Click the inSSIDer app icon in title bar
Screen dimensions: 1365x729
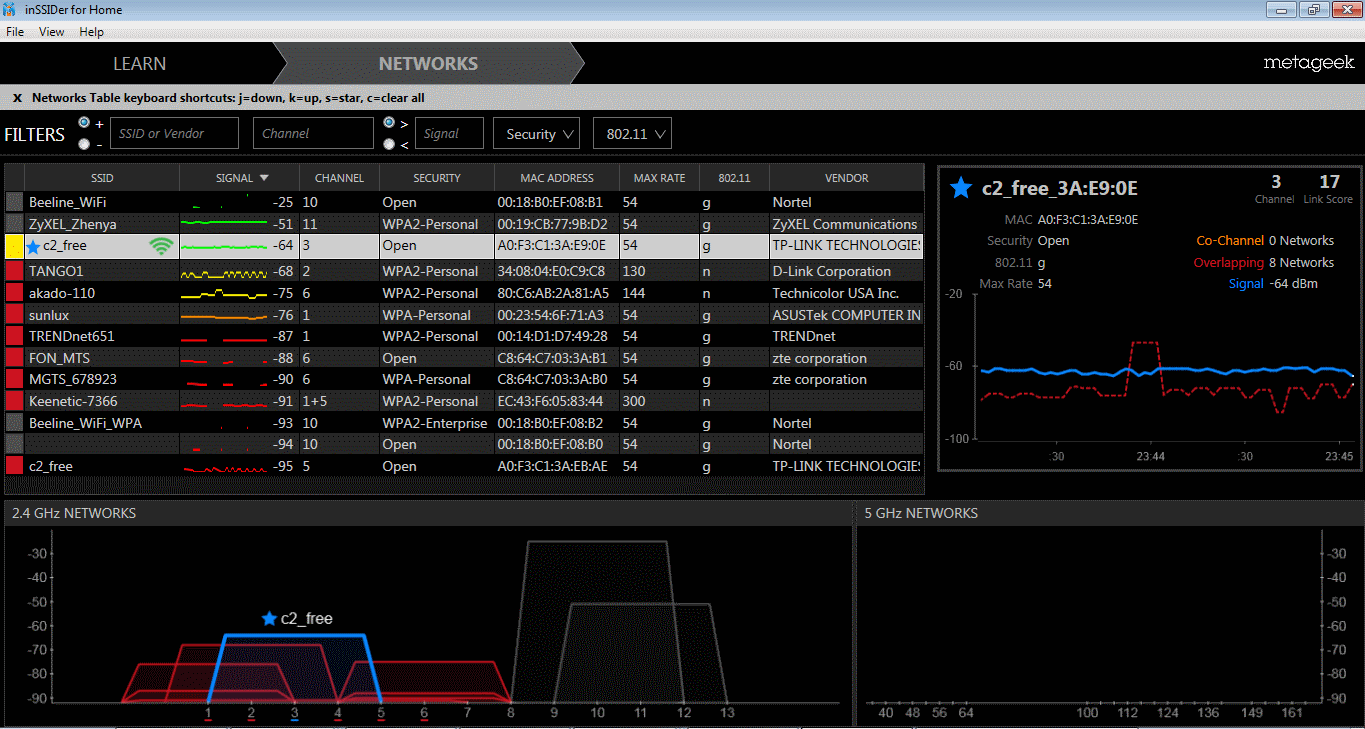11,10
